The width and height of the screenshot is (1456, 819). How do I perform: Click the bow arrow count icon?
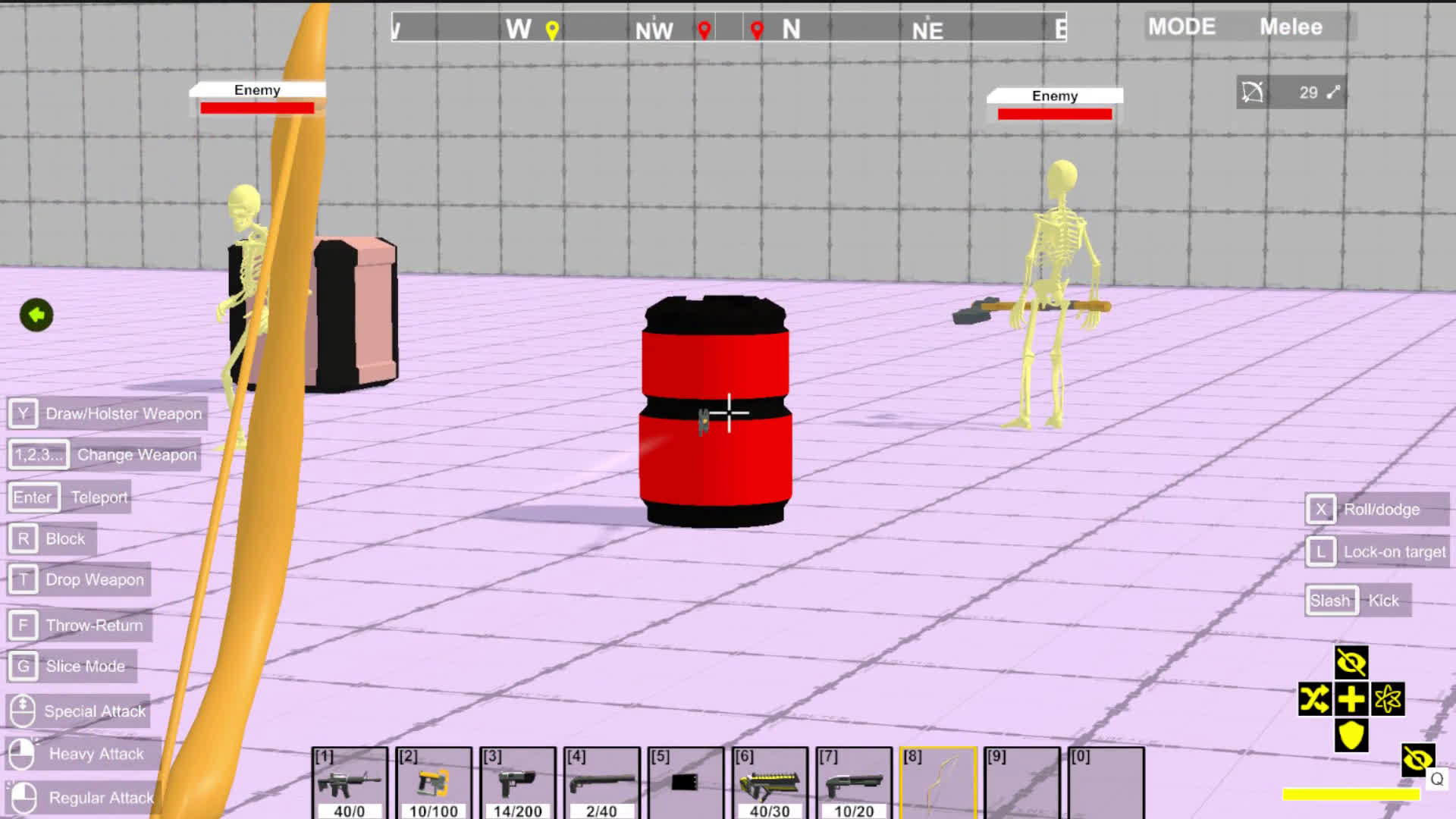(x=1253, y=93)
